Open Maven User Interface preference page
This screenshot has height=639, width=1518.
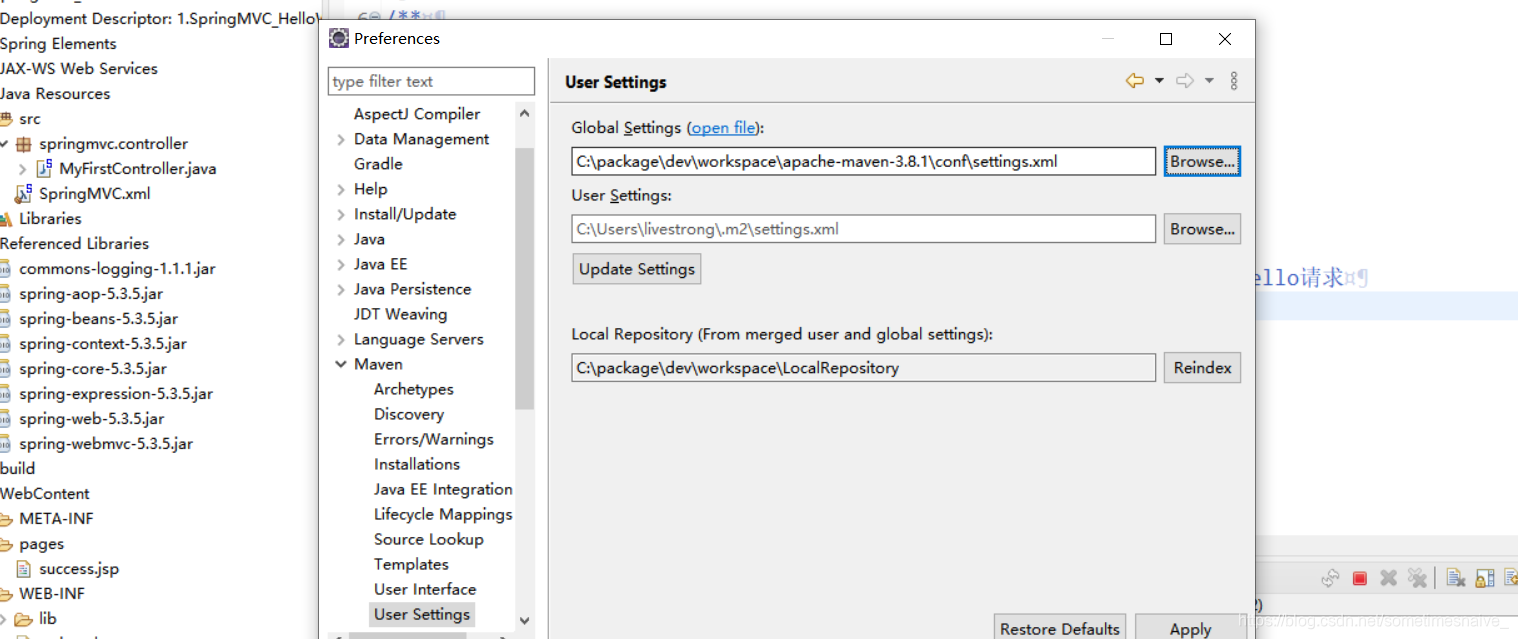(425, 589)
